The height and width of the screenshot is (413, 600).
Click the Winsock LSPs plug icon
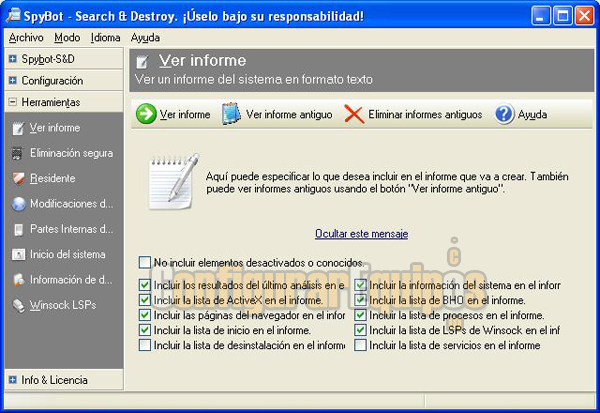(x=18, y=305)
